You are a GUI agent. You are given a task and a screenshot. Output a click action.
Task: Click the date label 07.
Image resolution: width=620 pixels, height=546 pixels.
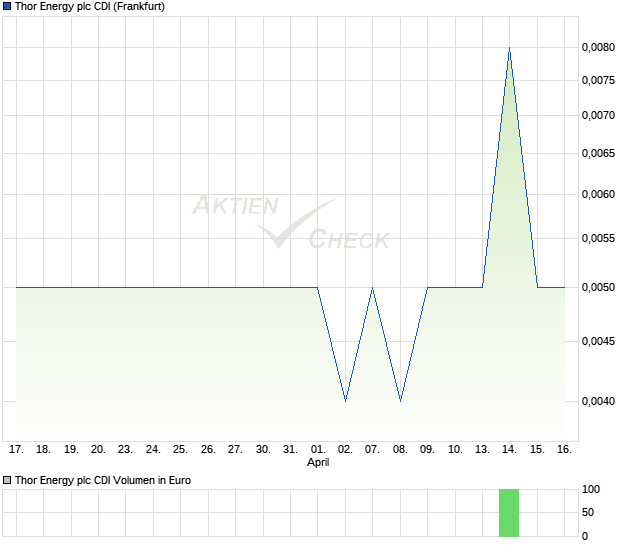click(x=373, y=450)
